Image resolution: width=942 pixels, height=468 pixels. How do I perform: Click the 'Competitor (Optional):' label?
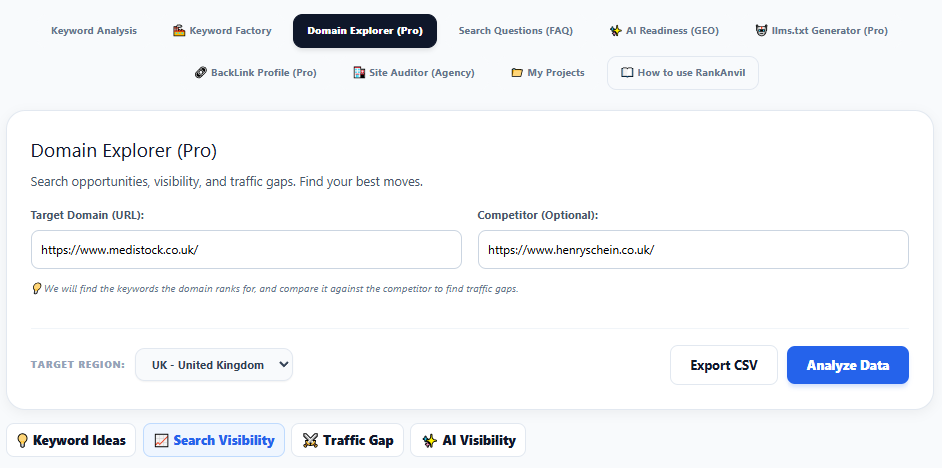538,215
